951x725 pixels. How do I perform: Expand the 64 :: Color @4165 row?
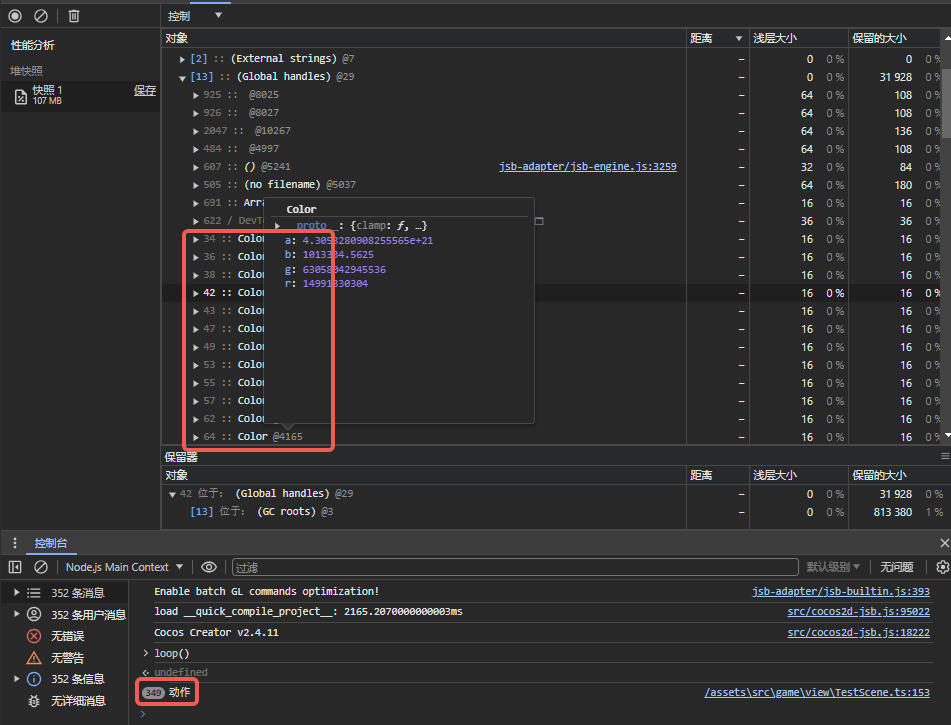(195, 437)
